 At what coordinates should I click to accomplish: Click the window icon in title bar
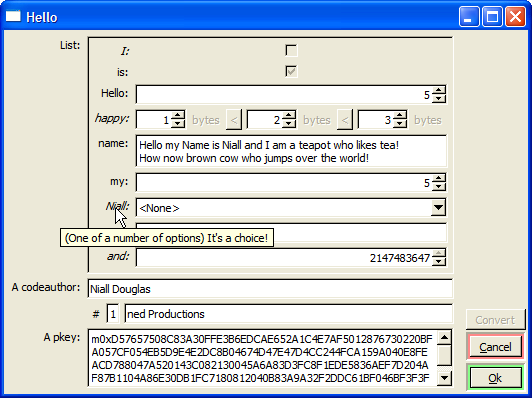coord(13,16)
